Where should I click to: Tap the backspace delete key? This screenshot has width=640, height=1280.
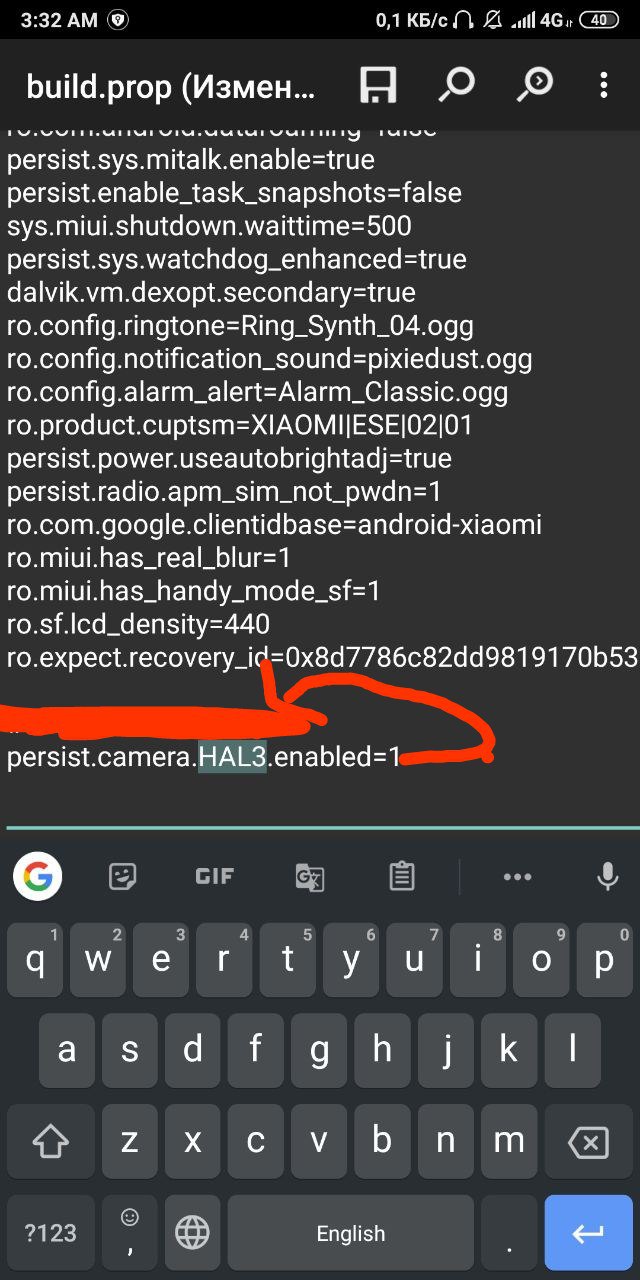click(x=588, y=1141)
